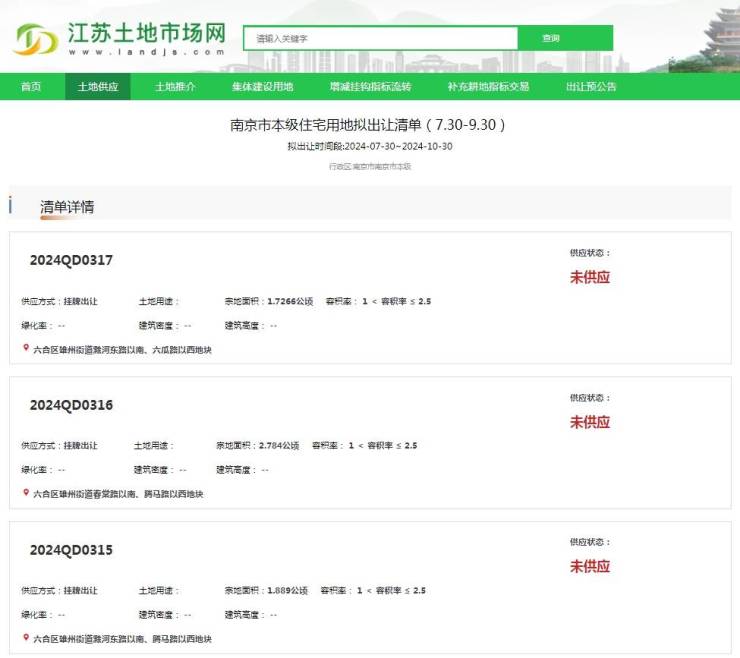Open listing 2024QD0317 title

click(x=71, y=260)
